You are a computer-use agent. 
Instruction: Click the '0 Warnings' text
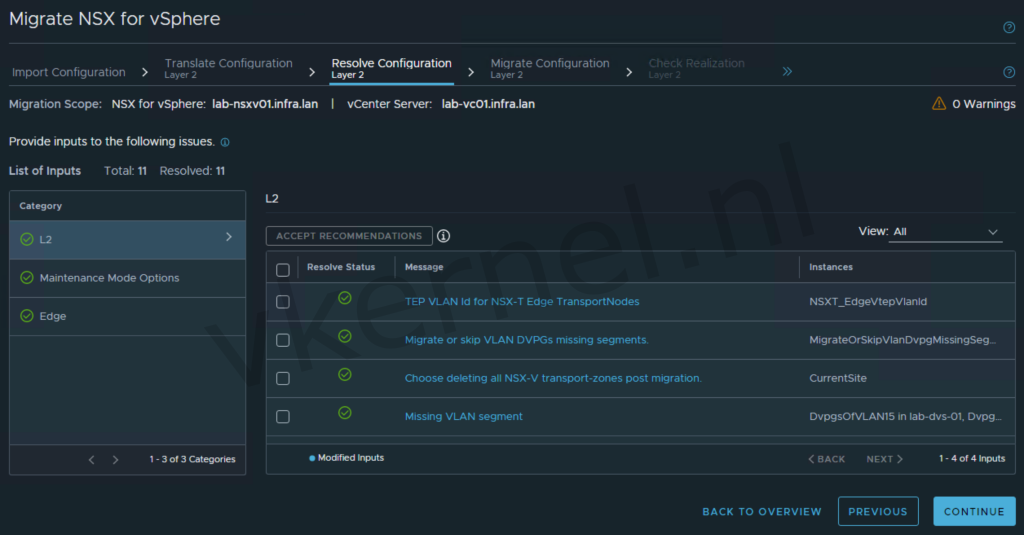tap(984, 104)
